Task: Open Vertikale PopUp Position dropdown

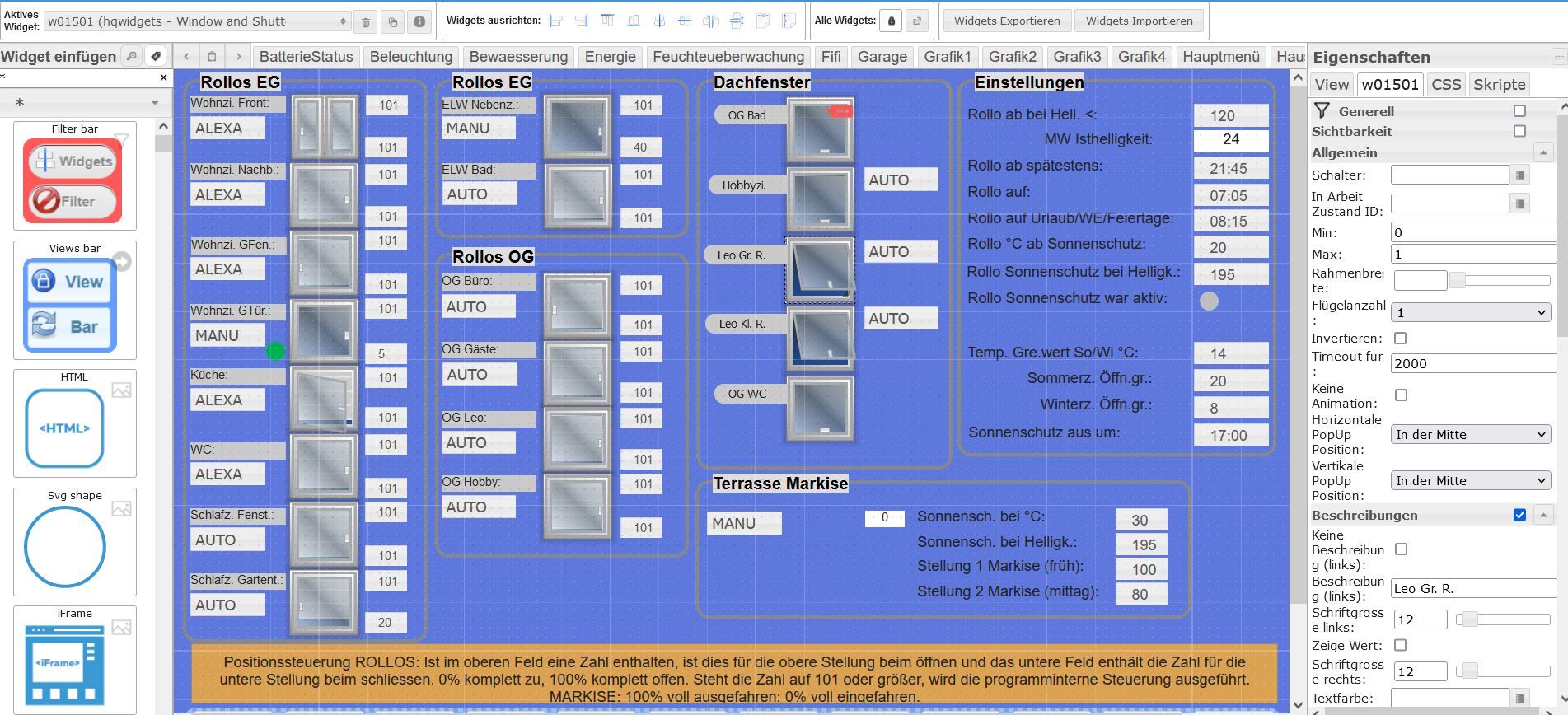Action: 1471,481
